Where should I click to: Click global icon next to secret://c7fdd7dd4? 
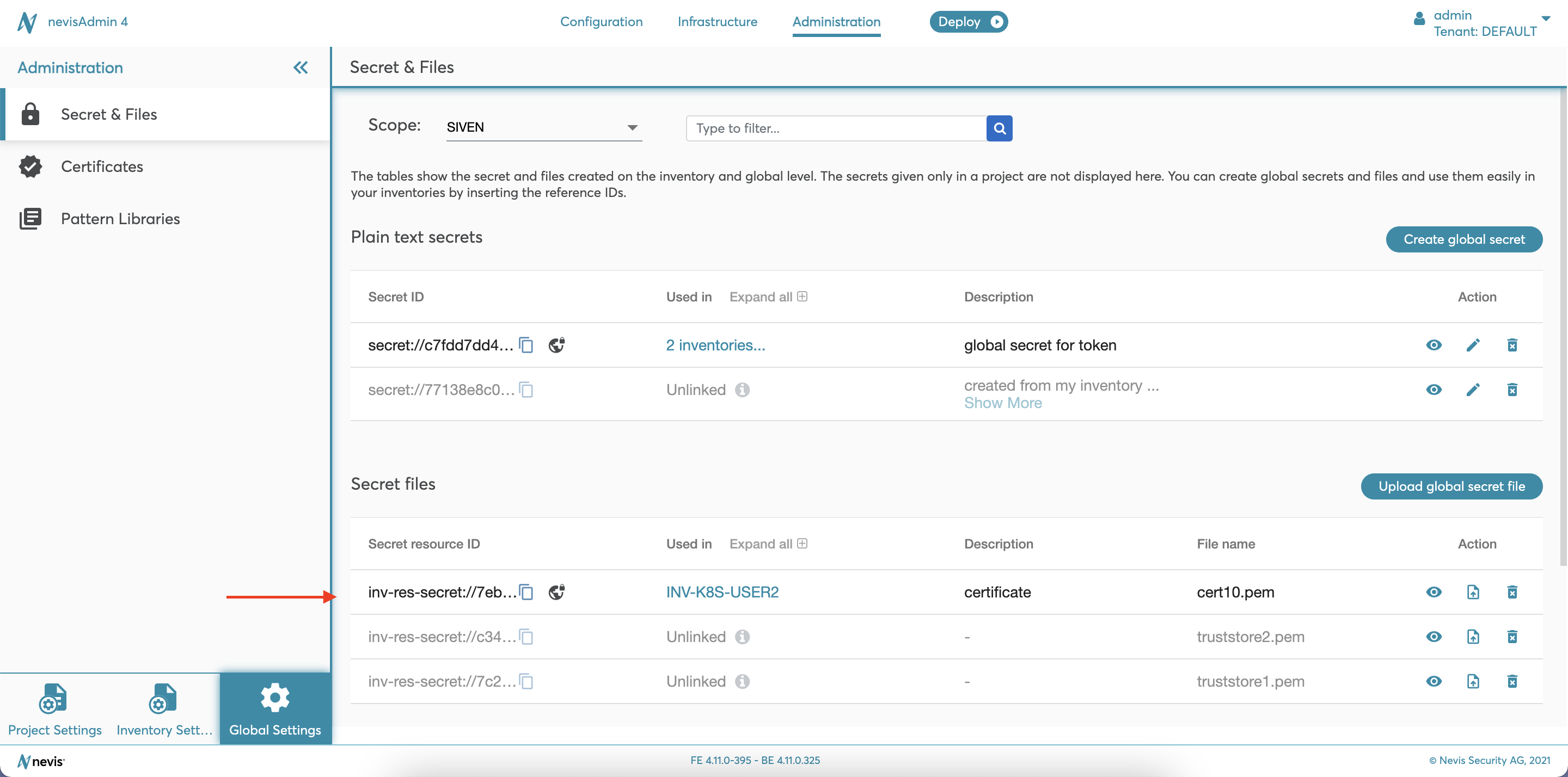pyautogui.click(x=556, y=345)
